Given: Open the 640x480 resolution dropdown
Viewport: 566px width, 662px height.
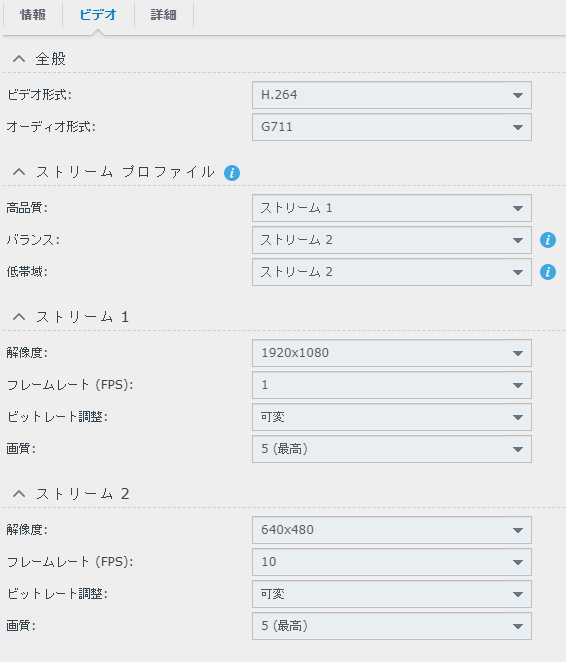Looking at the screenshot, I should pyautogui.click(x=392, y=530).
